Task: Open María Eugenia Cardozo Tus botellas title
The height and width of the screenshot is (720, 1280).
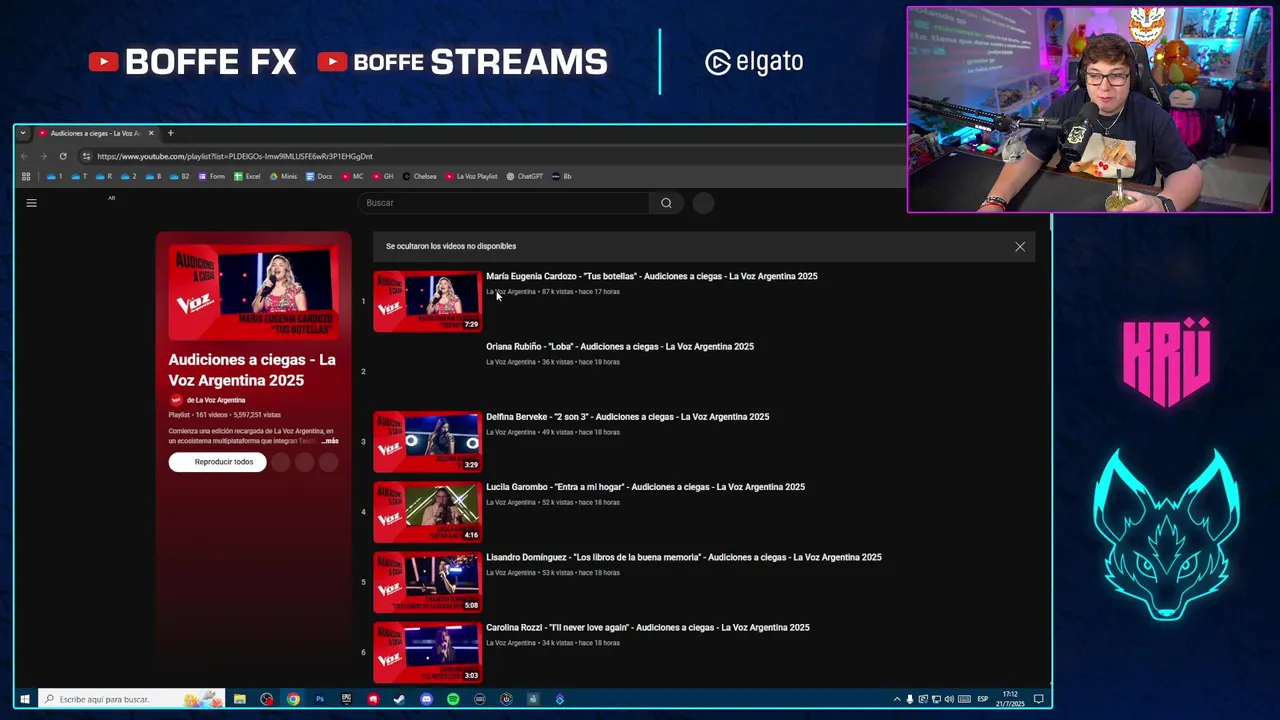Action: pos(652,277)
